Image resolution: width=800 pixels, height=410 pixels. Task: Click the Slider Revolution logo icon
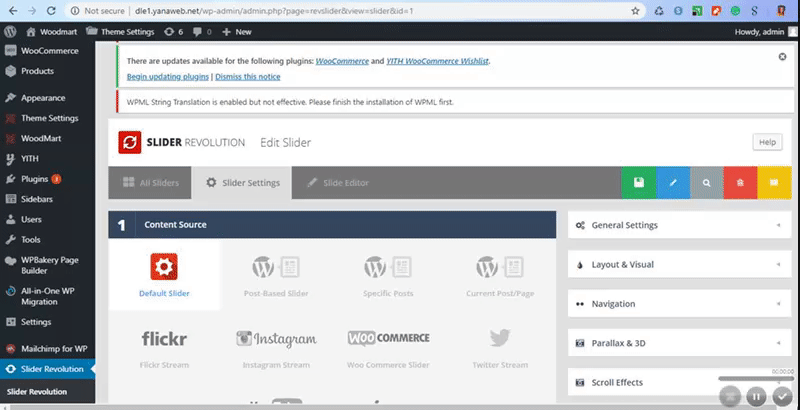coord(130,142)
